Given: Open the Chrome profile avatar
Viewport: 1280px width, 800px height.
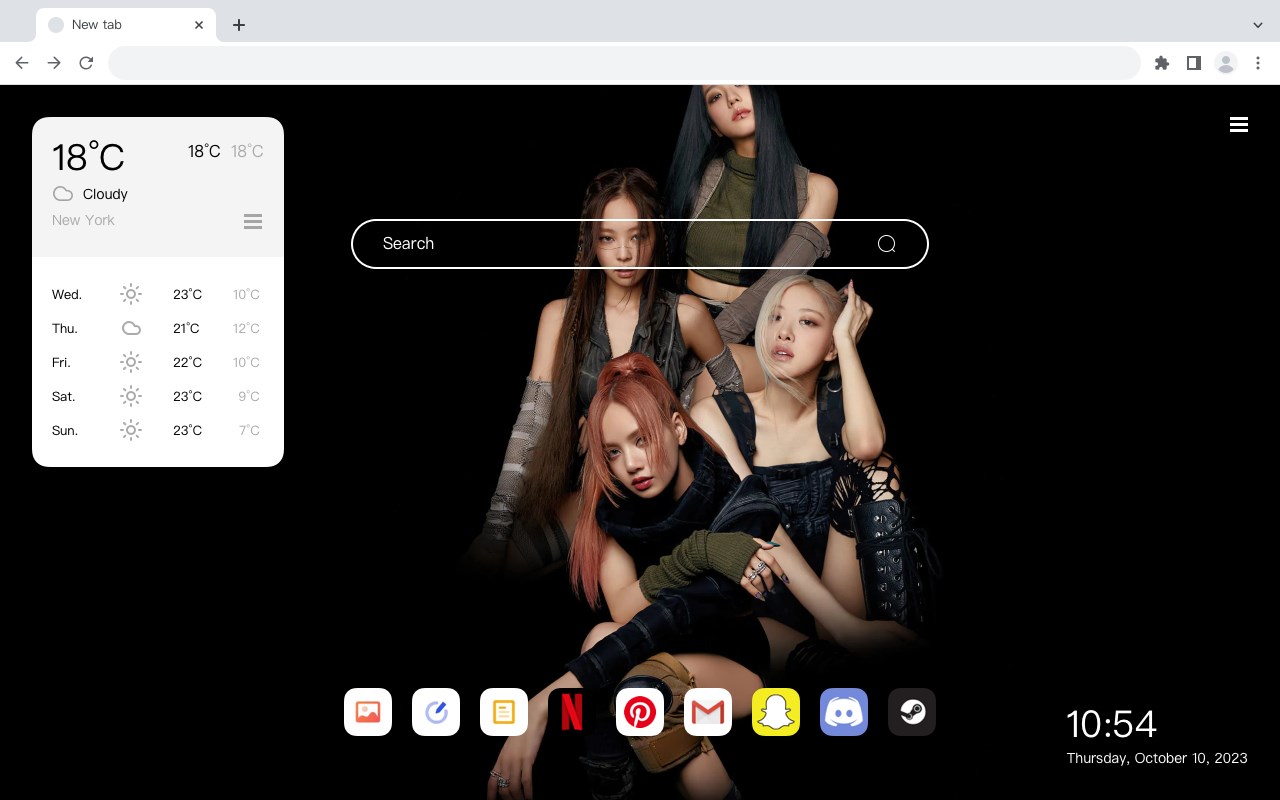Looking at the screenshot, I should click(x=1226, y=63).
